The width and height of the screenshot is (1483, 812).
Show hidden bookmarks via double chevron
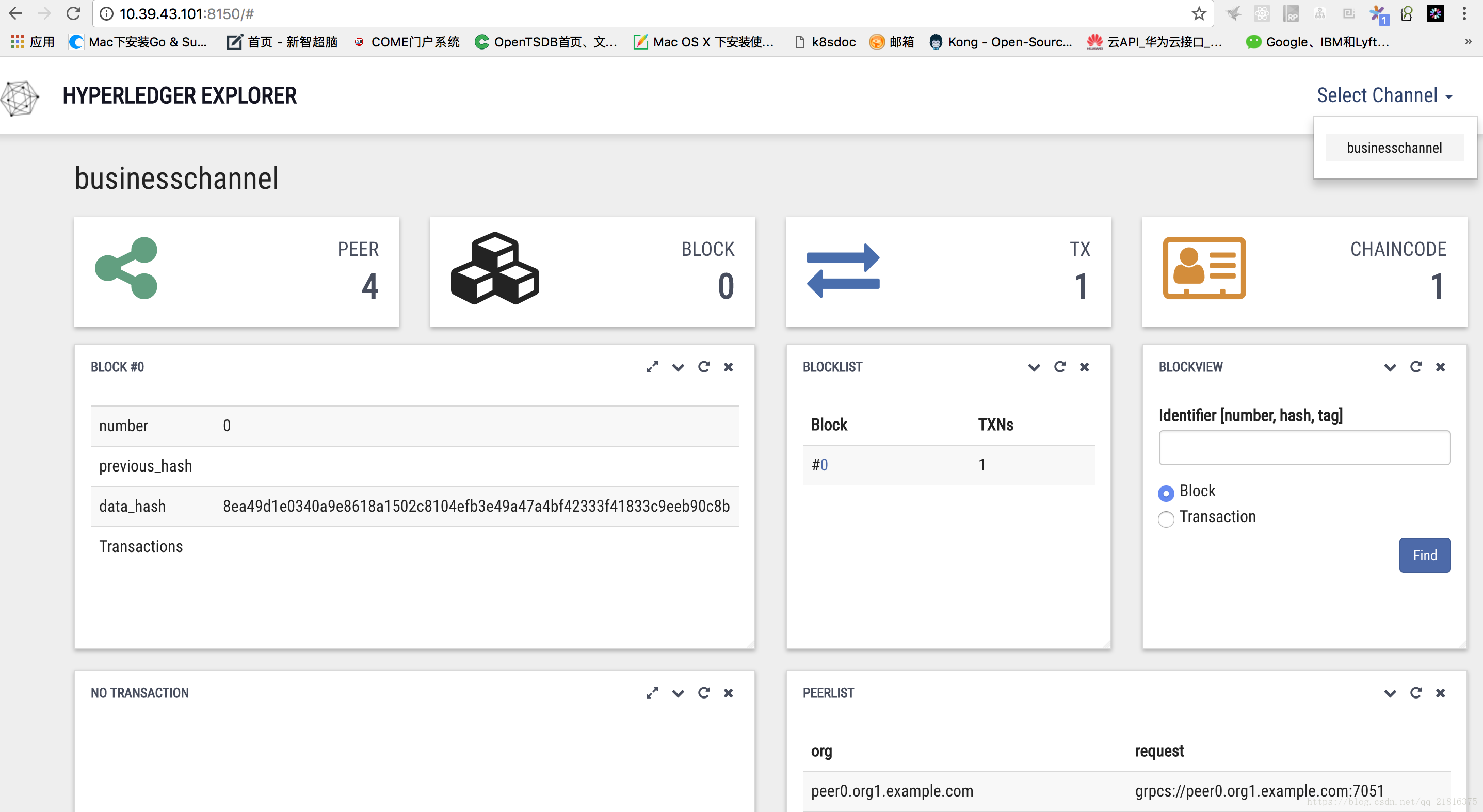(x=1468, y=41)
